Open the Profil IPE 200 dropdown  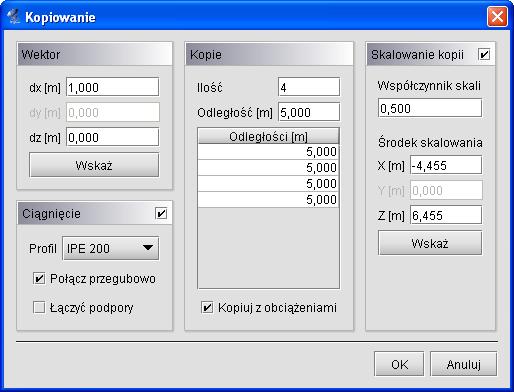pyautogui.click(x=111, y=248)
